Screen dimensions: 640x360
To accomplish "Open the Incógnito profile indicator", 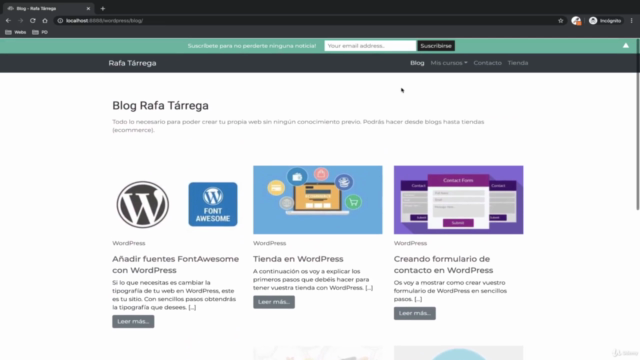I will [605, 20].
